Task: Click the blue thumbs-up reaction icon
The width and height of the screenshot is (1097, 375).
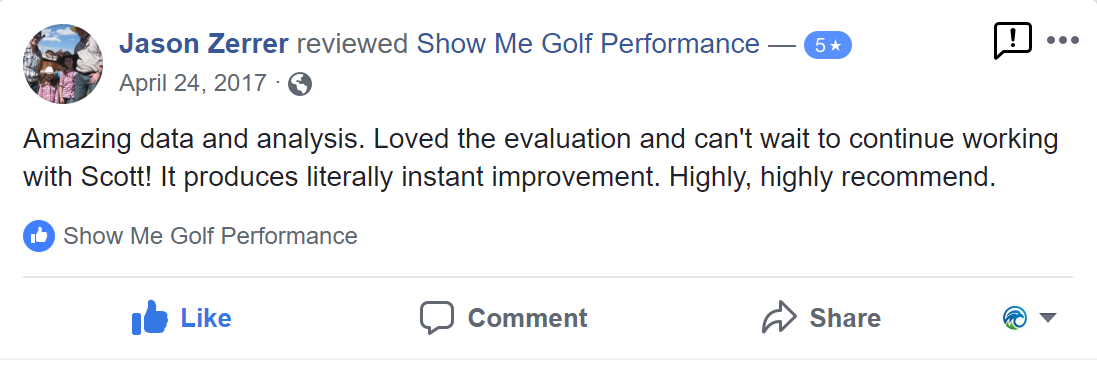Action: tap(39, 236)
